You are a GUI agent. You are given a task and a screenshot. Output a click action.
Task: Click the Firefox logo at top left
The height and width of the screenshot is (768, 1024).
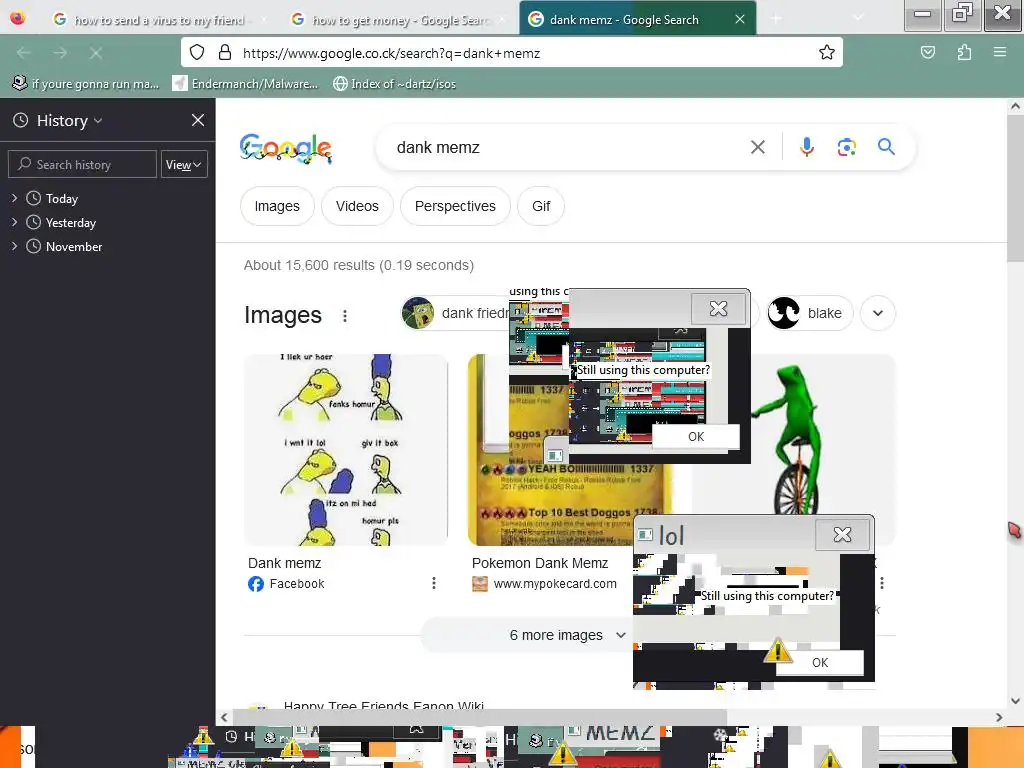tap(18, 18)
